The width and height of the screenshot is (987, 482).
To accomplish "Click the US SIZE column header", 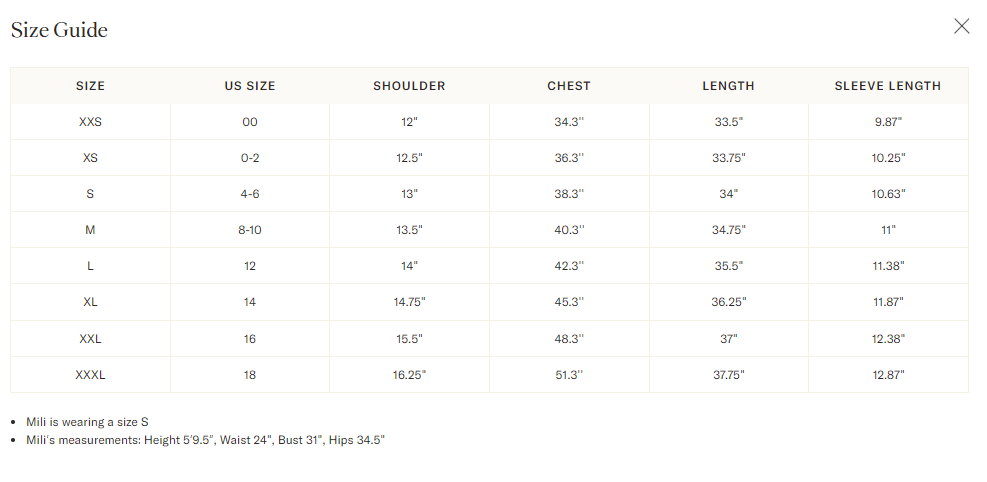I will (250, 86).
